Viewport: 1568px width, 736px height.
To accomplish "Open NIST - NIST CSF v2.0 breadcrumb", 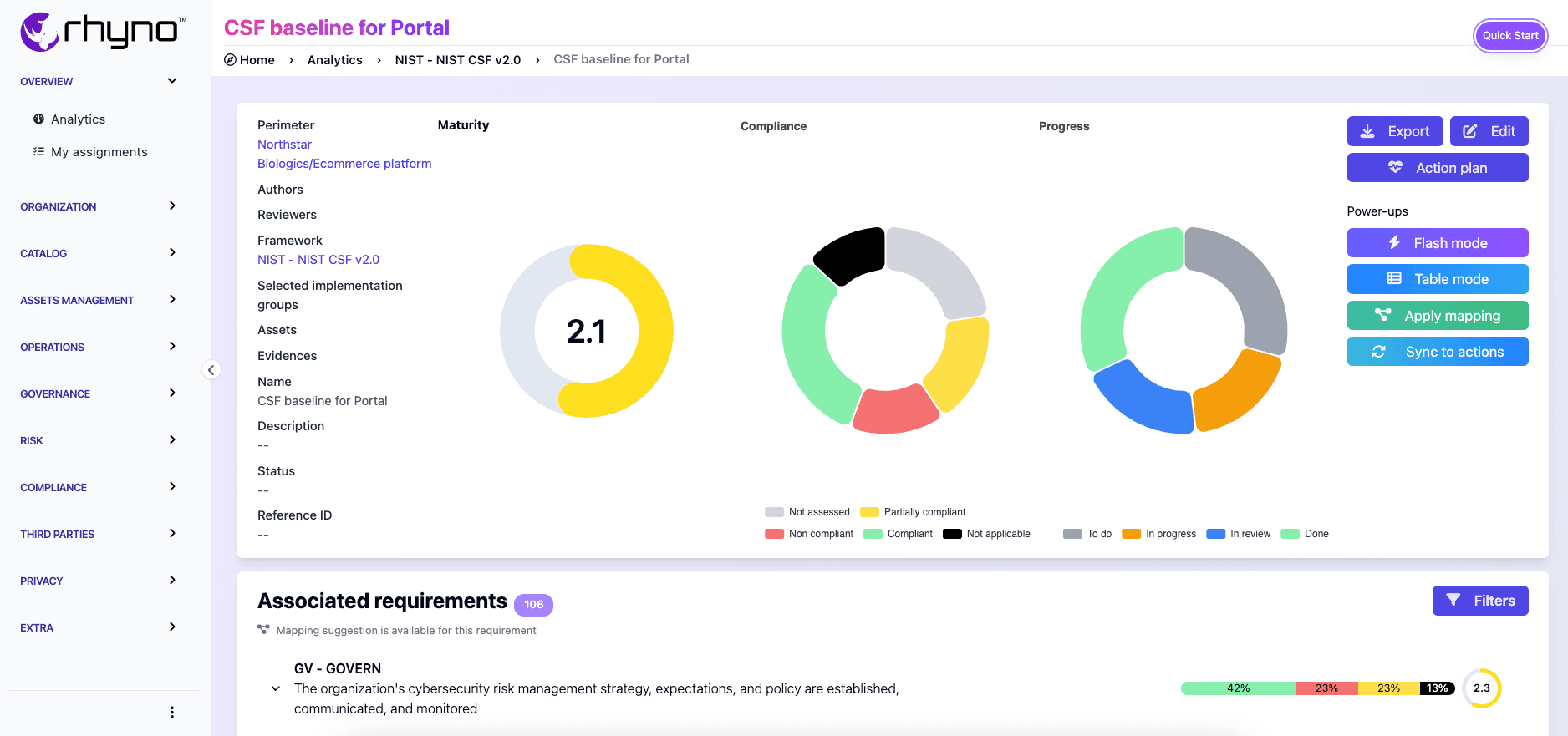I will (x=457, y=60).
